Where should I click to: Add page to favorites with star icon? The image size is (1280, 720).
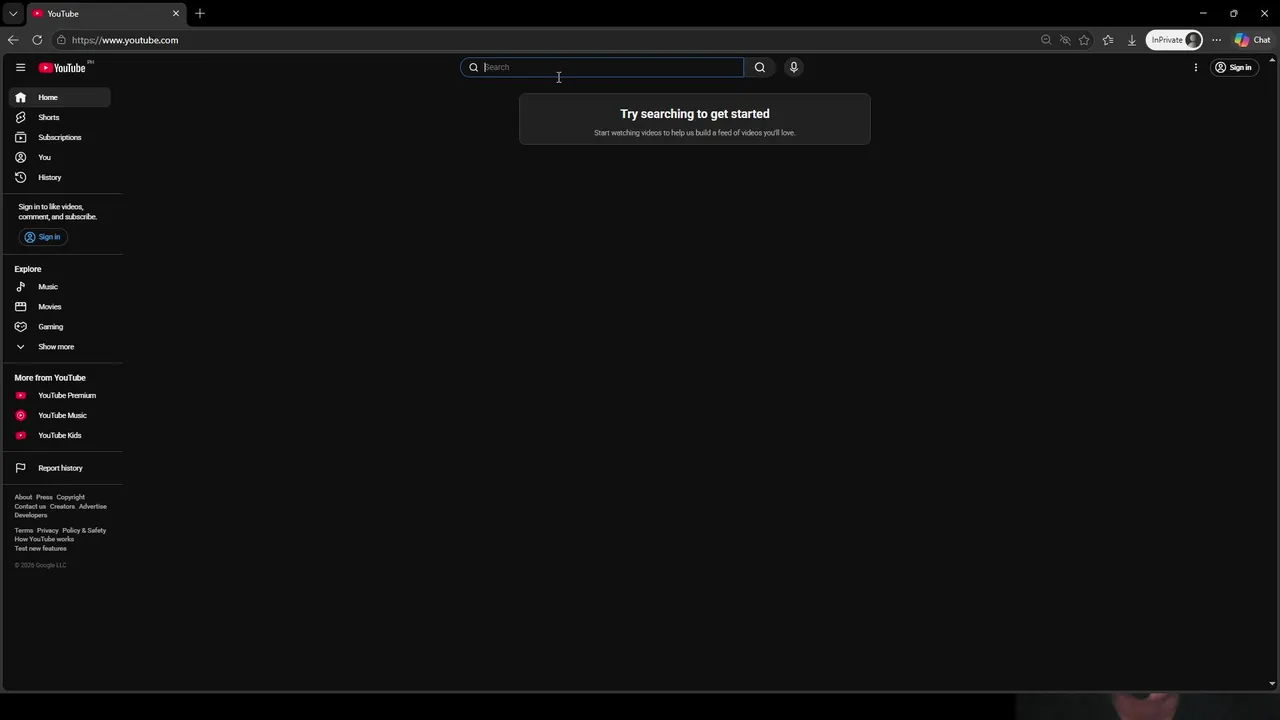coord(1084,40)
